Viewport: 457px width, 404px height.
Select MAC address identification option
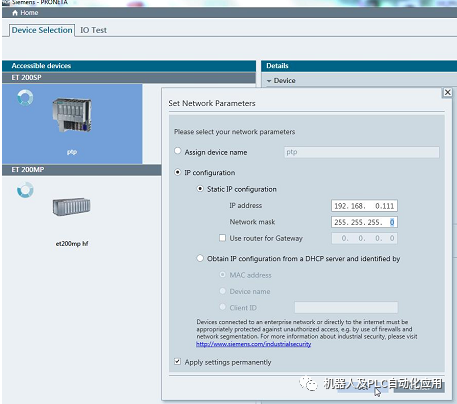point(222,274)
